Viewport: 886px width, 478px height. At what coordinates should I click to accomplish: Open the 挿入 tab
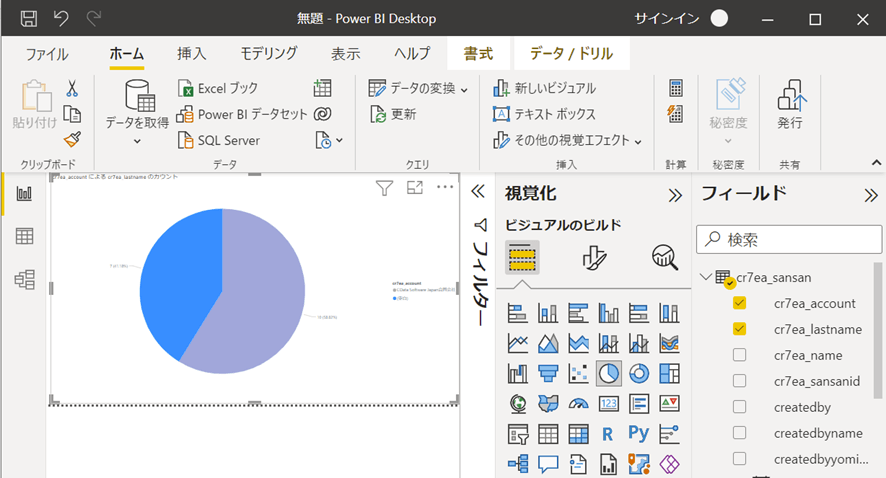coord(192,54)
